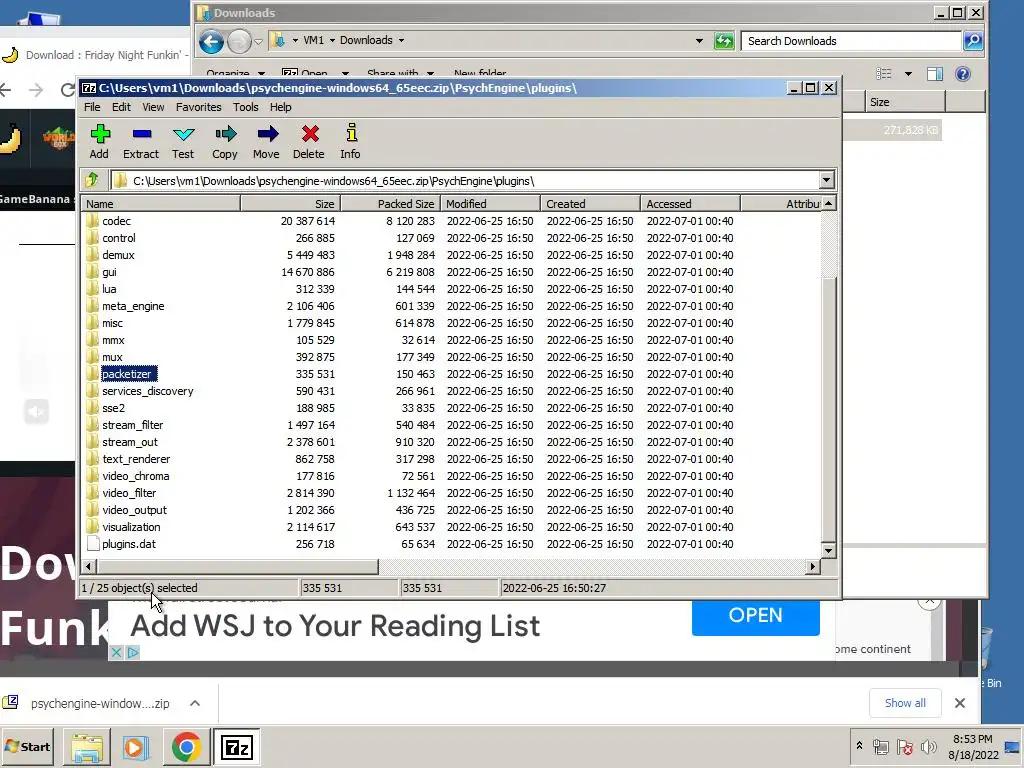Click the Copy toolbar icon

pyautogui.click(x=225, y=135)
